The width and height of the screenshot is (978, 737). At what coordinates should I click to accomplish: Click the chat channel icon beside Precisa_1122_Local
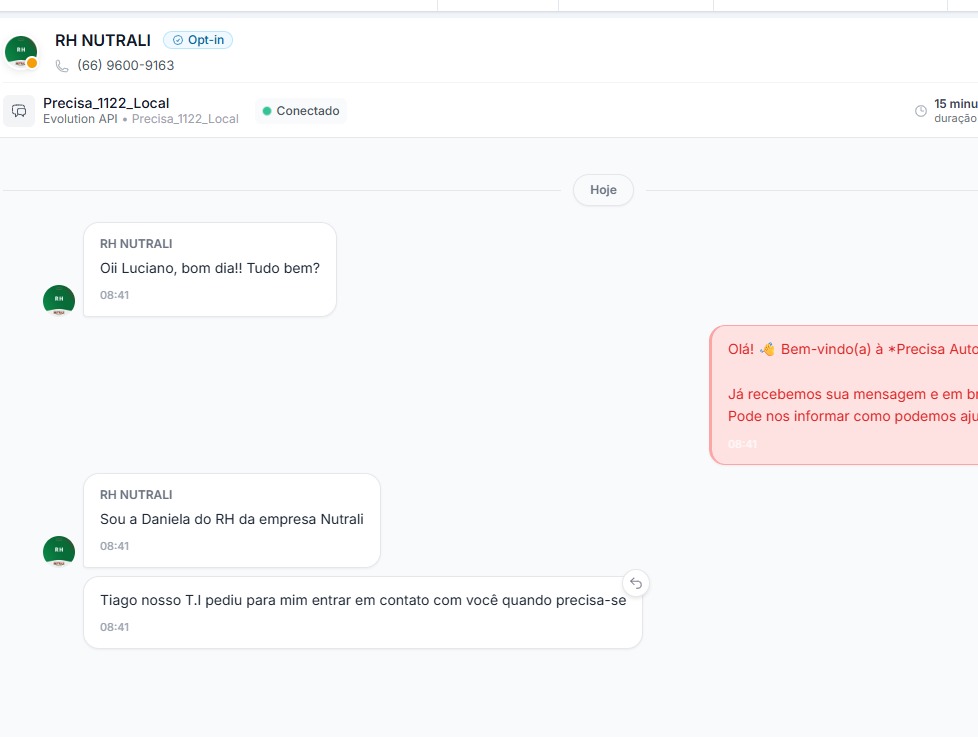click(19, 111)
